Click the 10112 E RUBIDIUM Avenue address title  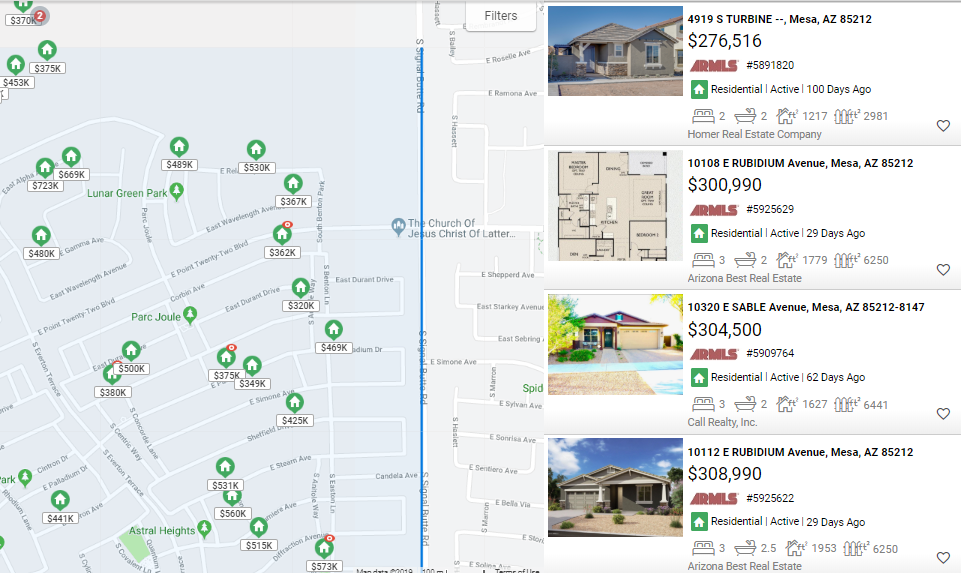point(800,452)
